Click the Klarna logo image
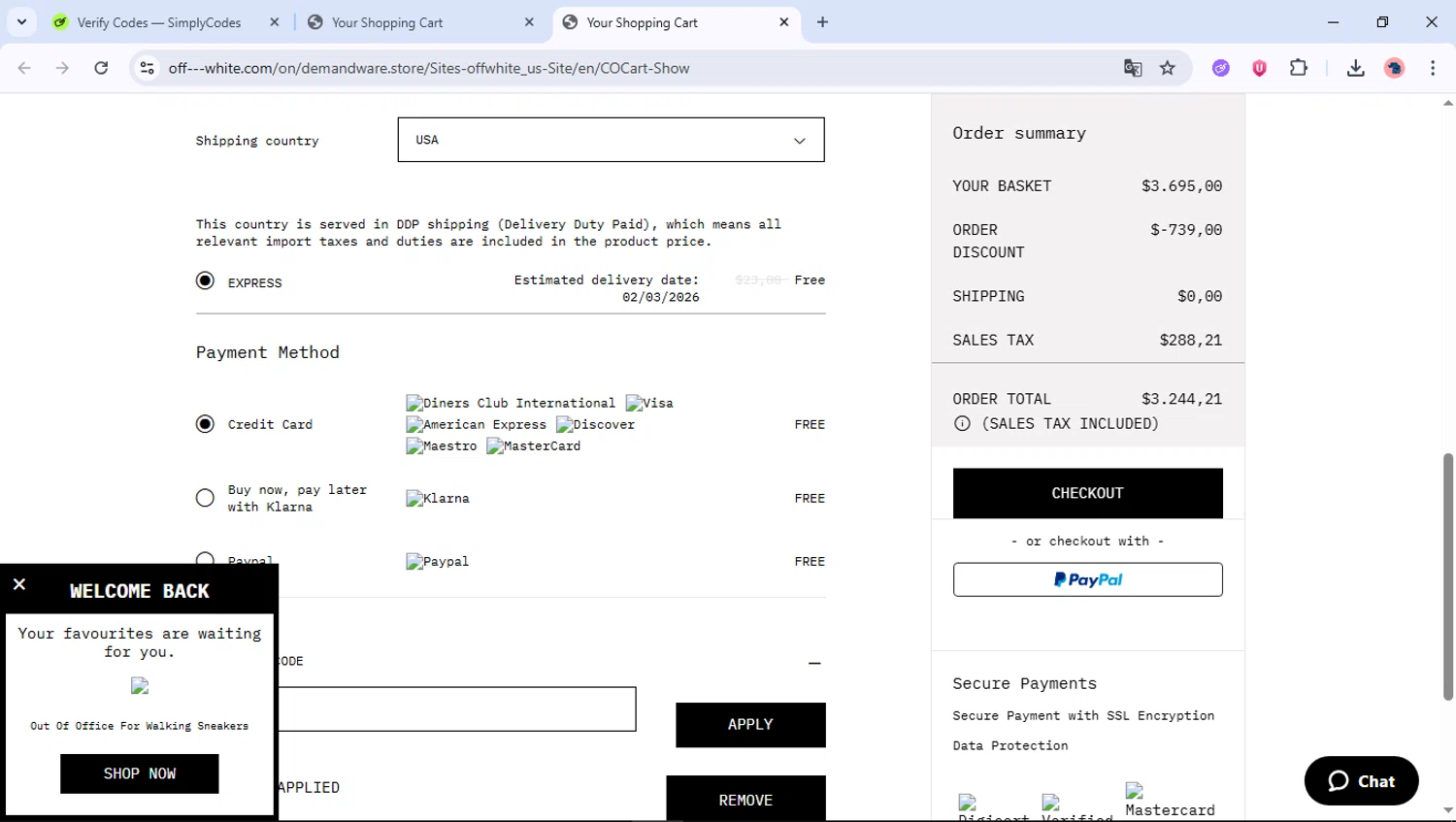 [x=438, y=498]
